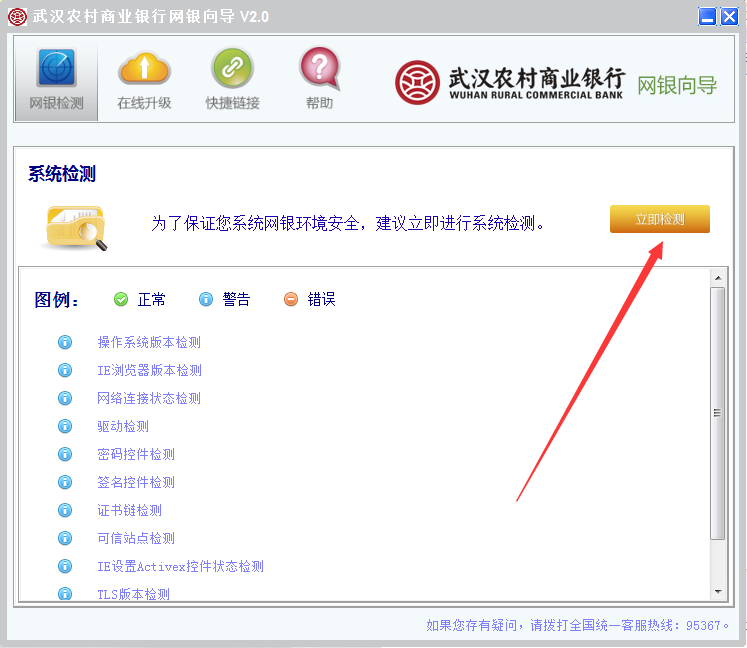The width and height of the screenshot is (747, 648).
Task: Minimize the 网银向导 window
Action: (707, 17)
